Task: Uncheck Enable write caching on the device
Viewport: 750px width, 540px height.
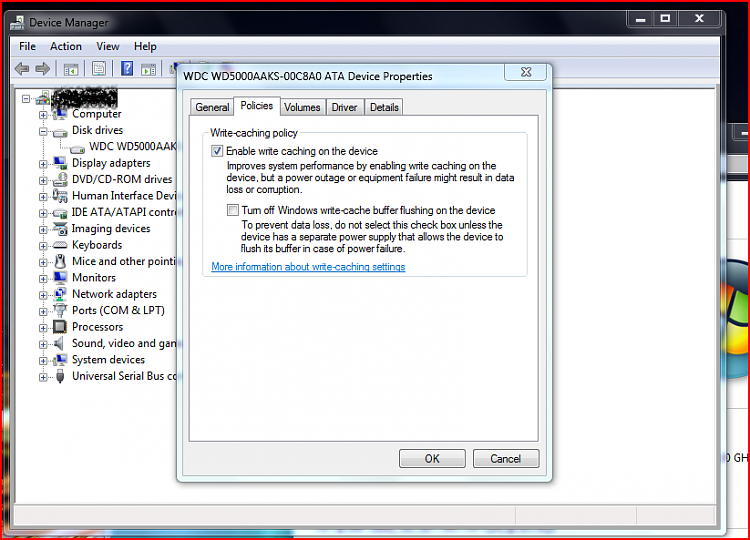Action: (217, 151)
